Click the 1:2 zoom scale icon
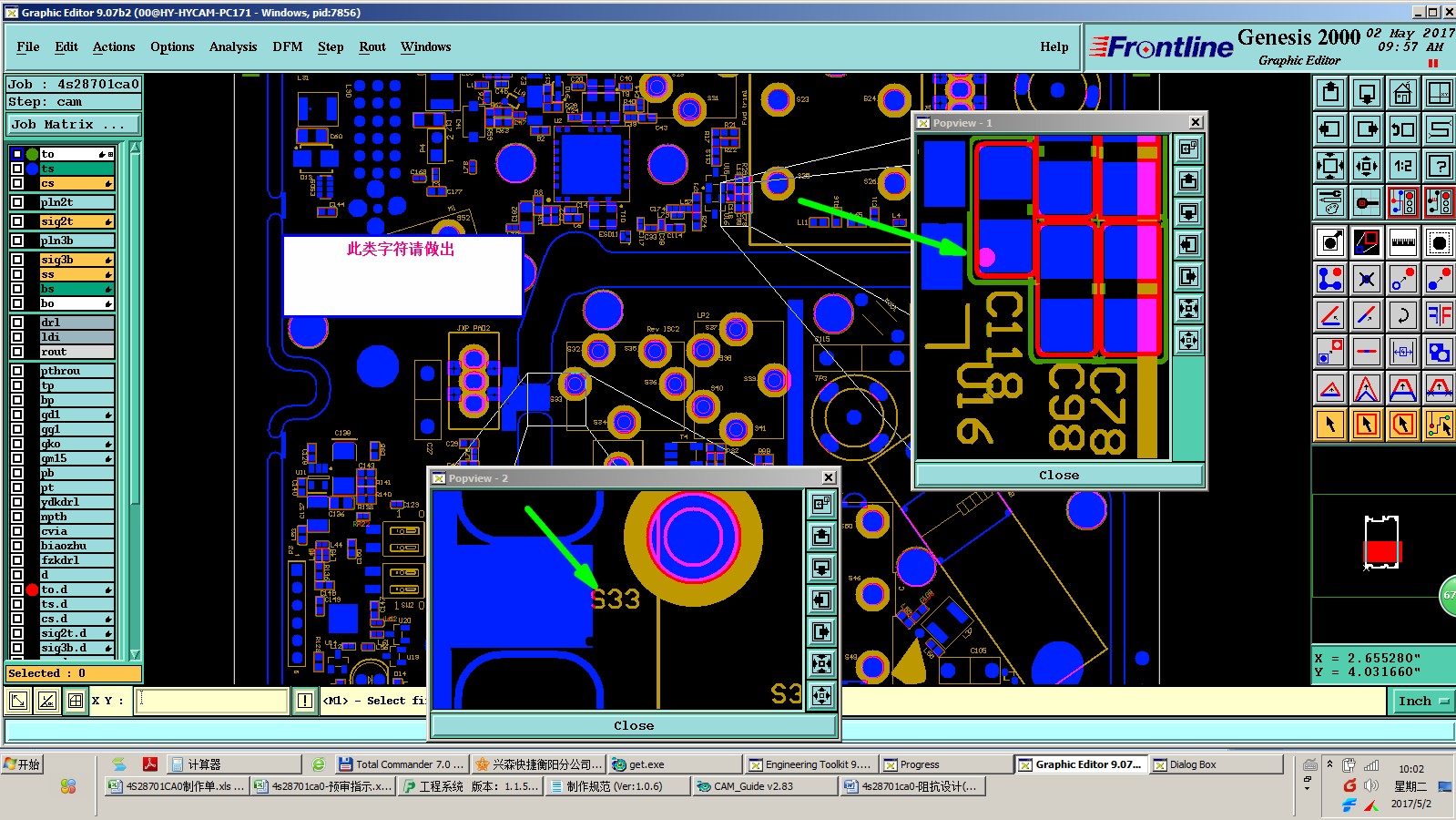Viewport: 1456px width, 820px height. (1403, 166)
